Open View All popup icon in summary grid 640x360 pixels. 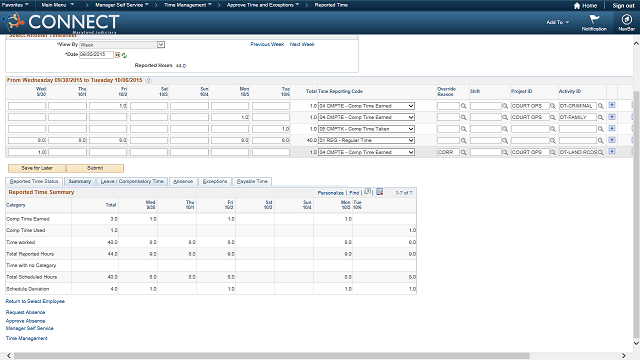coord(367,192)
